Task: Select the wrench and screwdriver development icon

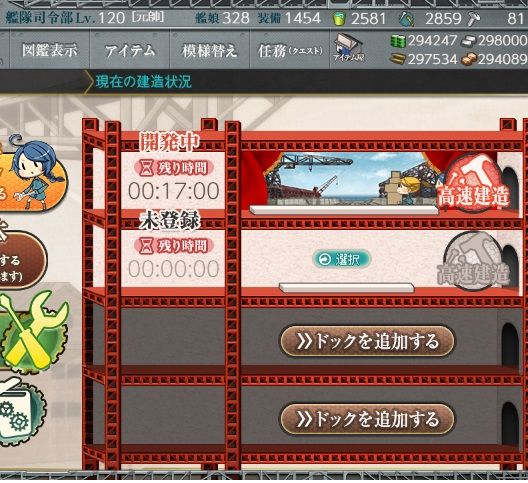Action: [34, 332]
